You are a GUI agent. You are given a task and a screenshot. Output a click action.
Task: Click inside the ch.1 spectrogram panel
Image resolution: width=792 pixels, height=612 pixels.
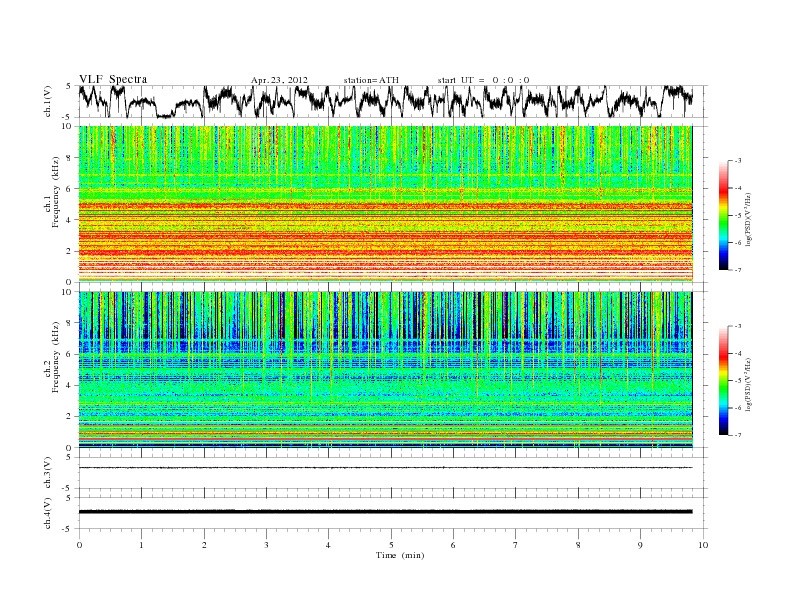pos(385,204)
